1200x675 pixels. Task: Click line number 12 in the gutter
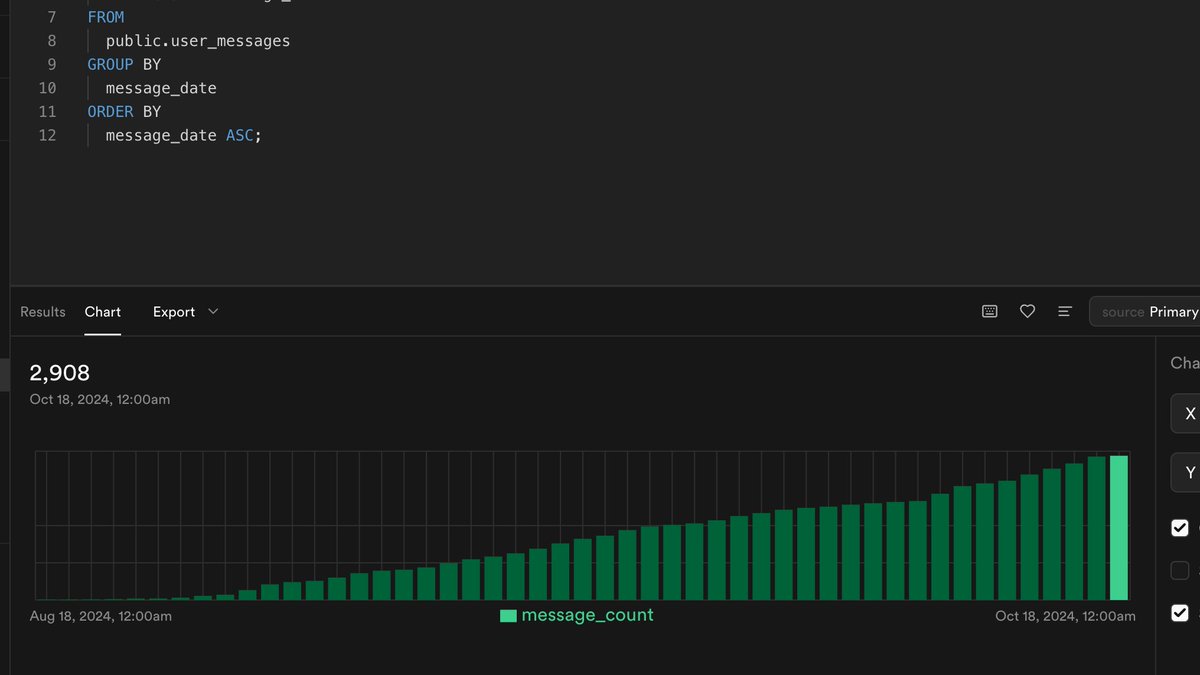[x=47, y=135]
